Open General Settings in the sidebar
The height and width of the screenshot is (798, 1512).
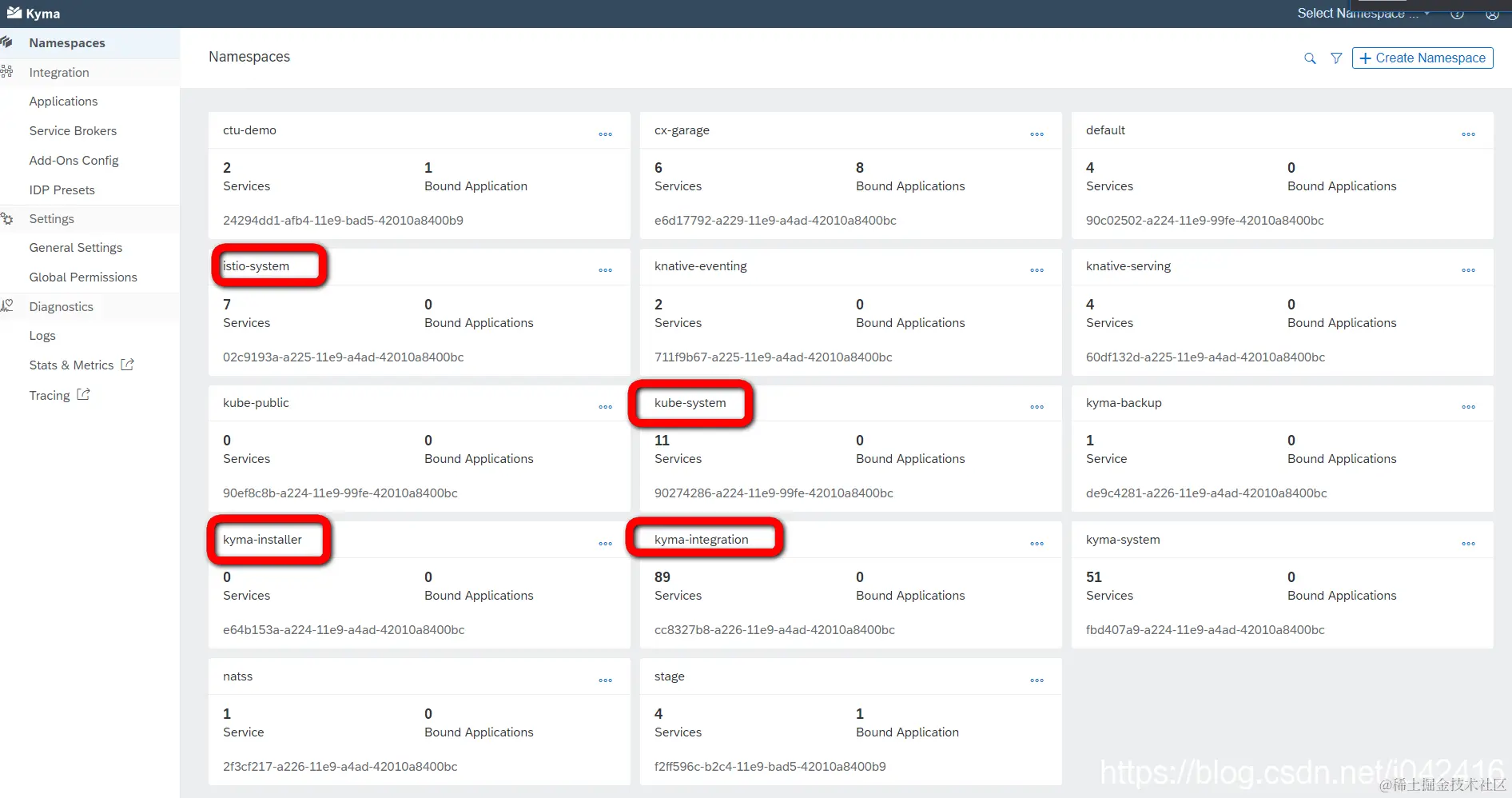[x=76, y=248]
